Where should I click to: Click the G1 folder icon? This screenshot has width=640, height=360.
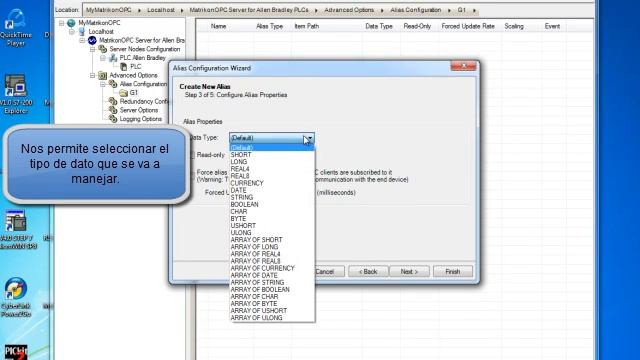point(124,93)
